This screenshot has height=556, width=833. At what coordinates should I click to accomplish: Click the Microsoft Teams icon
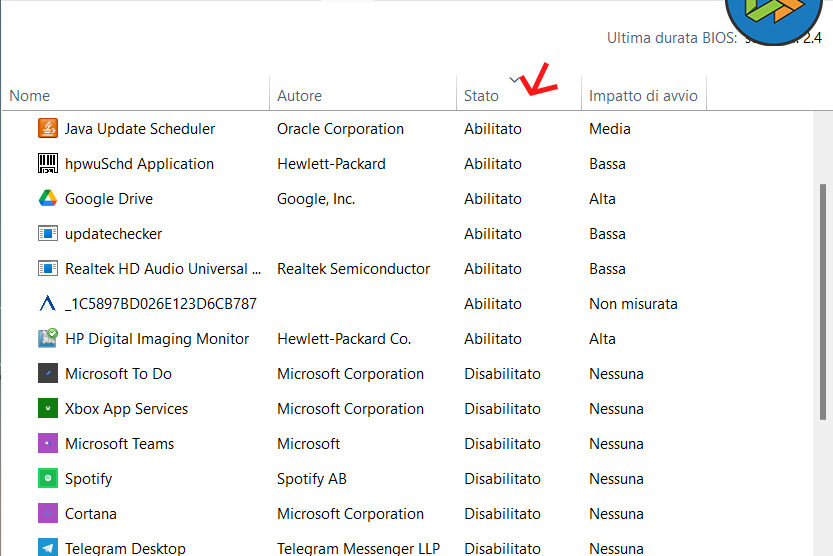pos(48,444)
